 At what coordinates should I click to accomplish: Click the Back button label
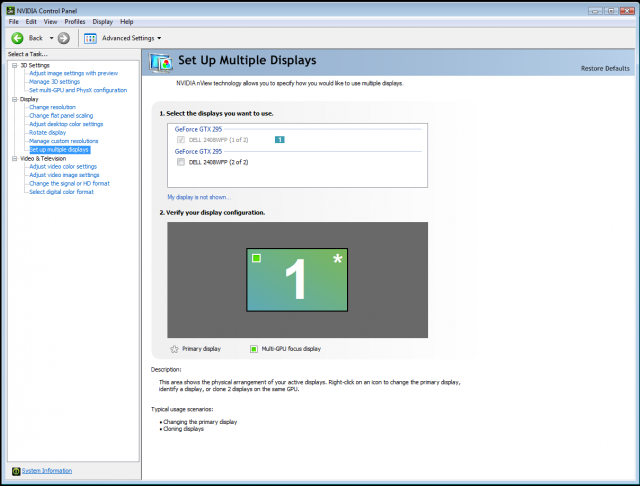[36, 38]
